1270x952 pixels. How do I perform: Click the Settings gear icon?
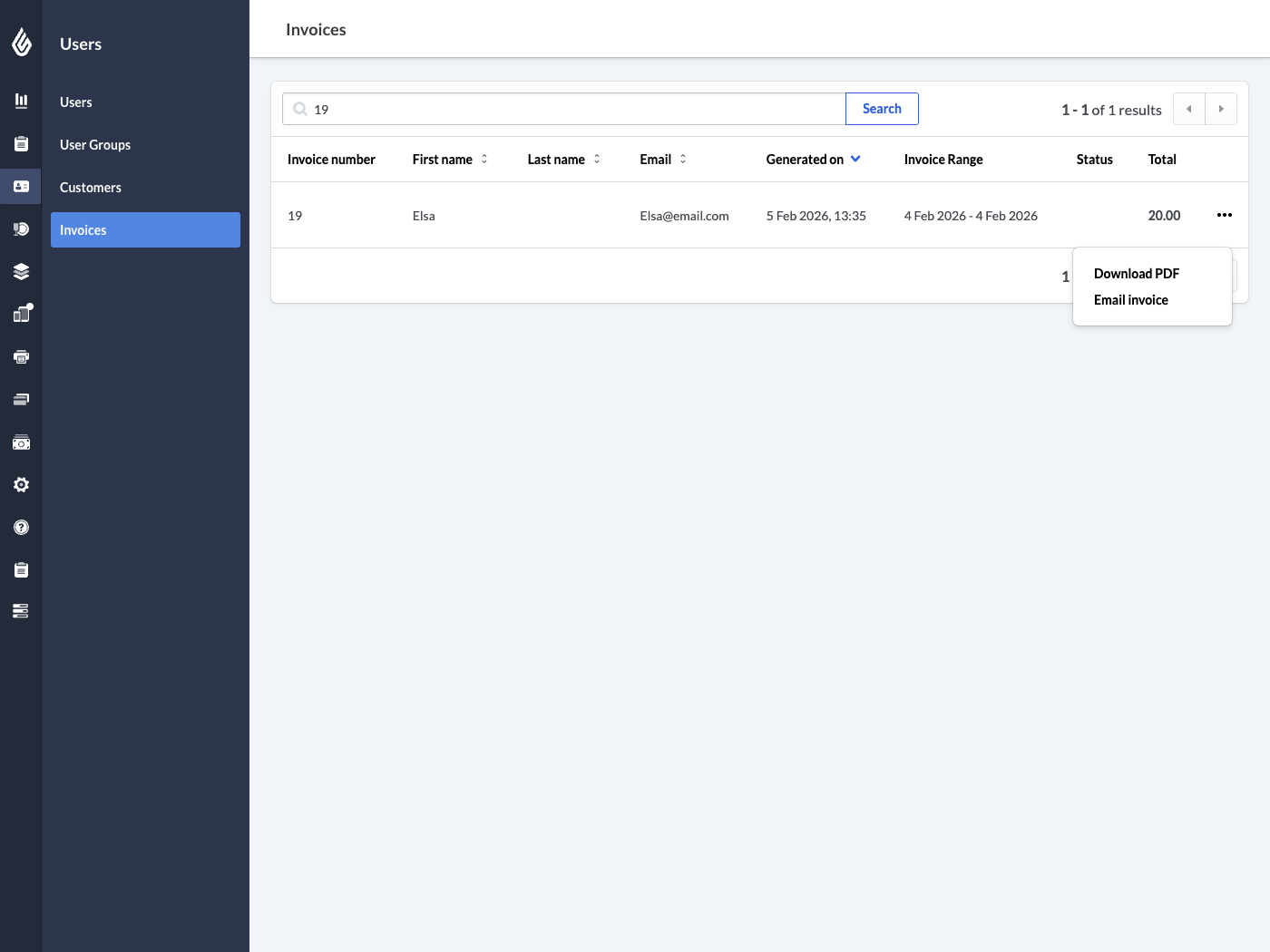point(21,484)
